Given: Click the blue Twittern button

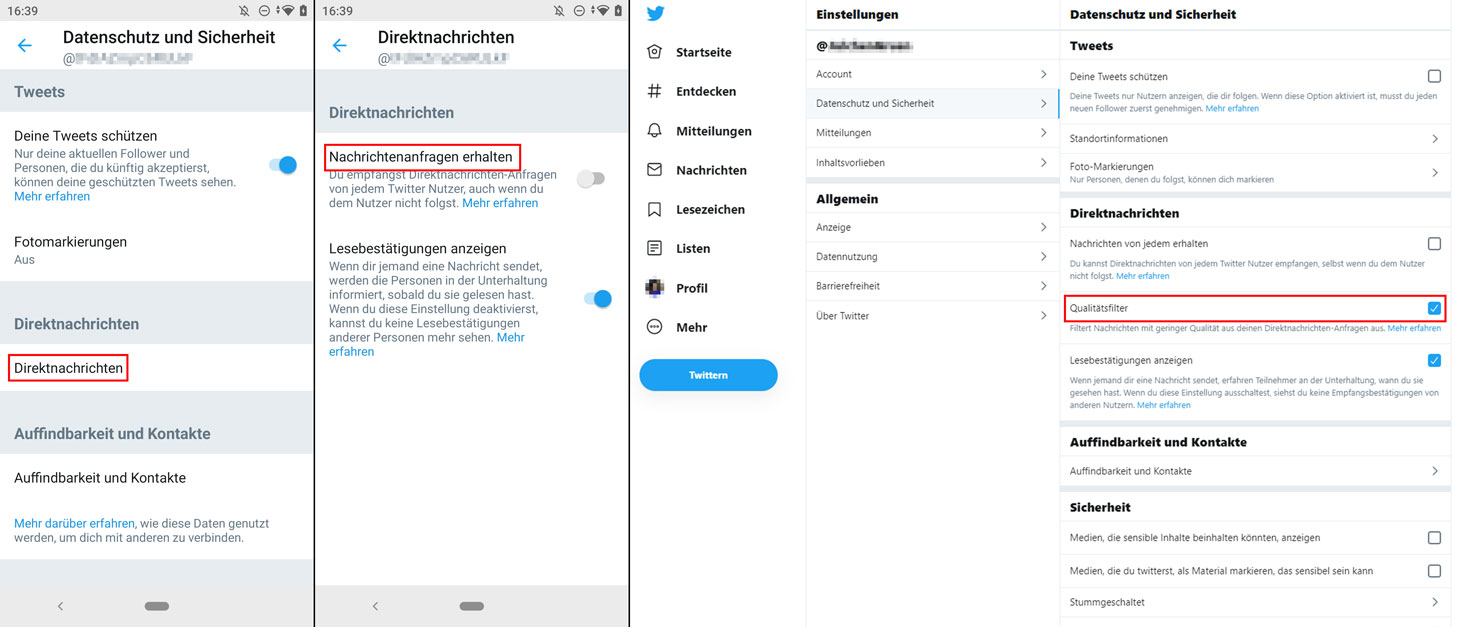Looking at the screenshot, I should pyautogui.click(x=708, y=375).
